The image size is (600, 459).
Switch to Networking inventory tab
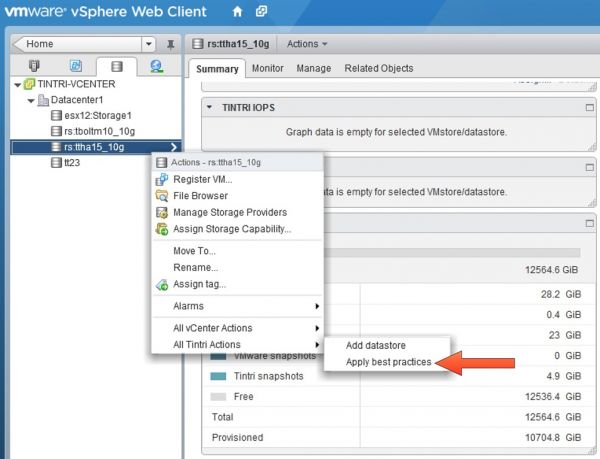[156, 66]
